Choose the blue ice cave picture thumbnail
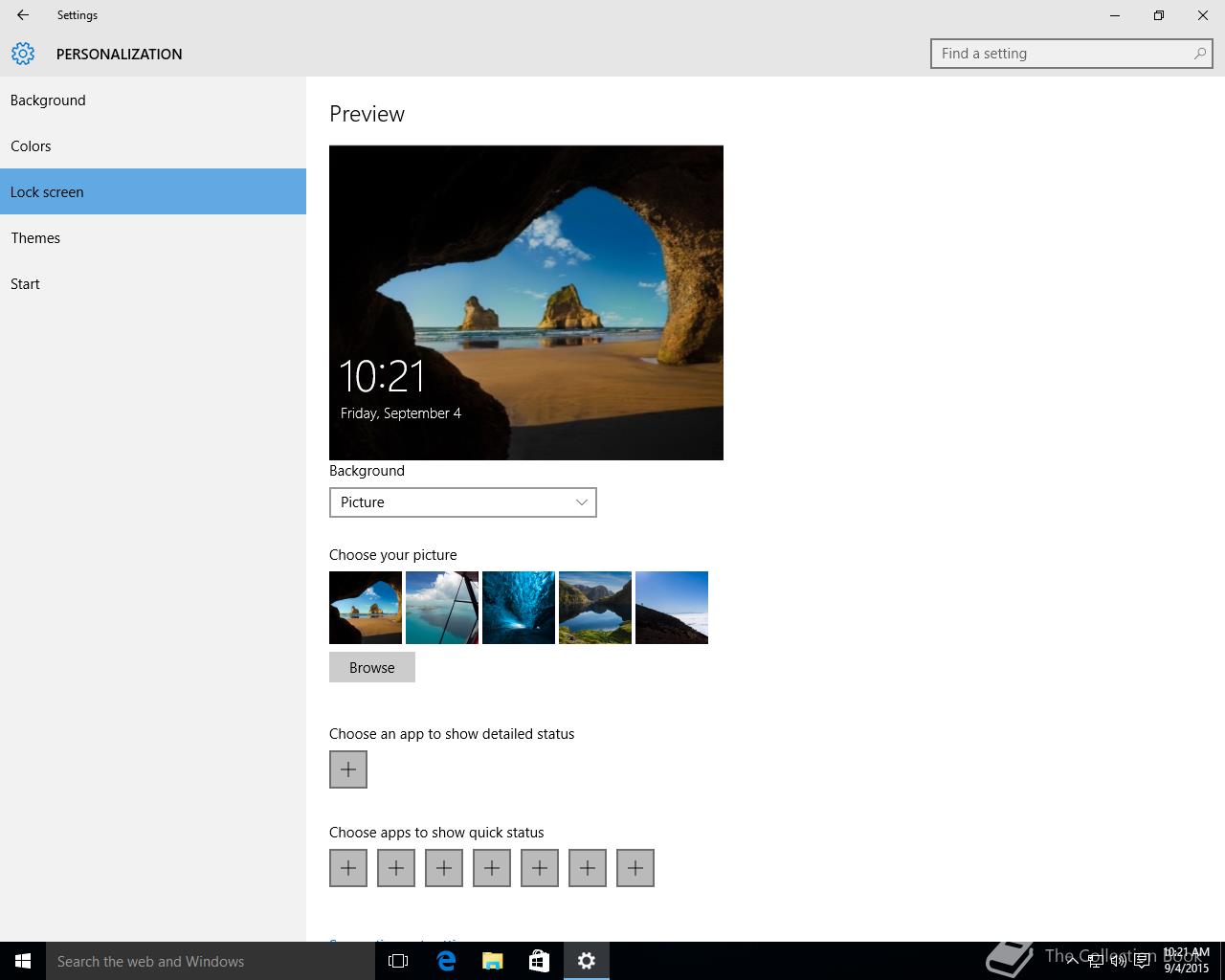 coord(519,608)
